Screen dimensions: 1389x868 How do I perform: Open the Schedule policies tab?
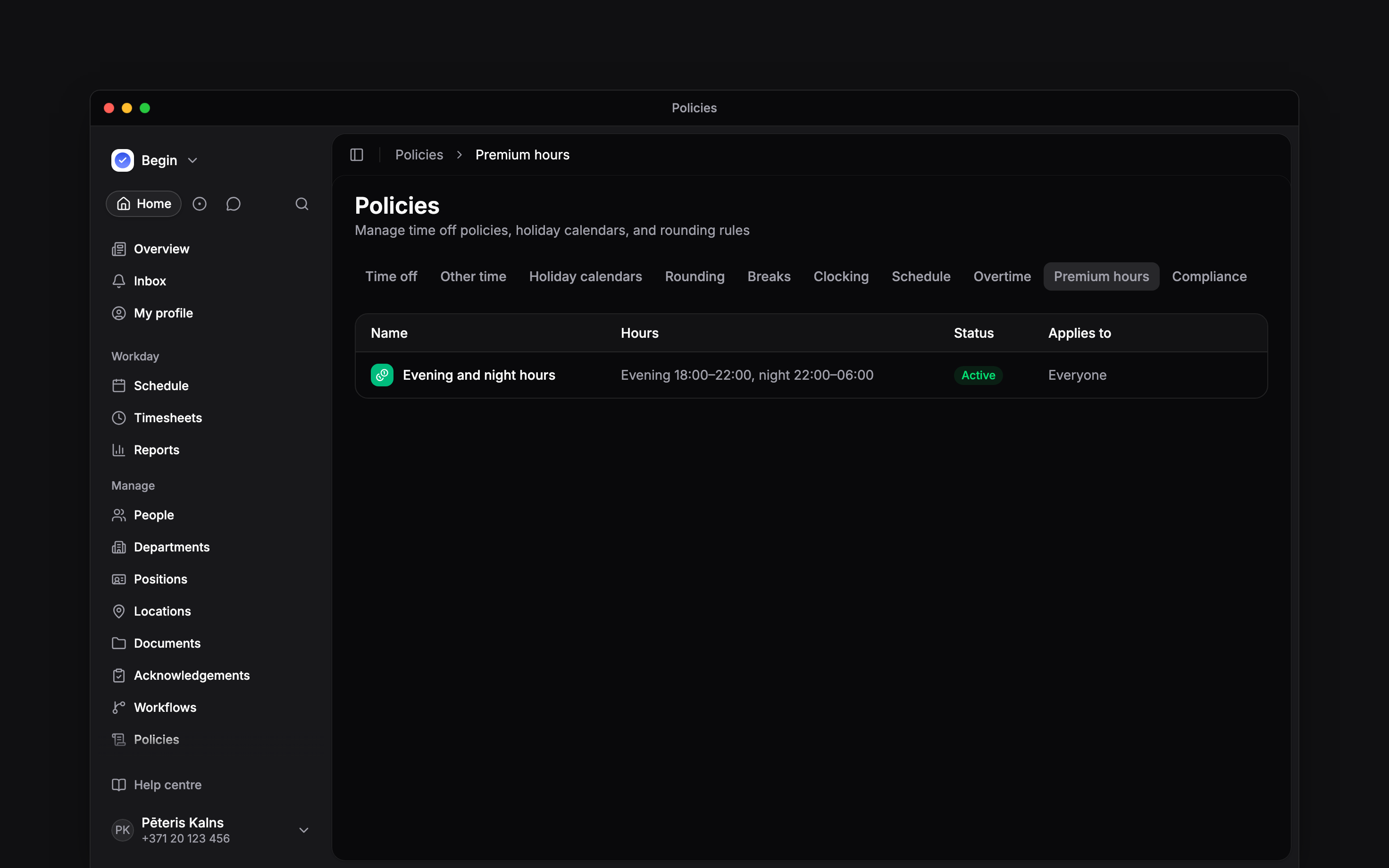tap(921, 277)
